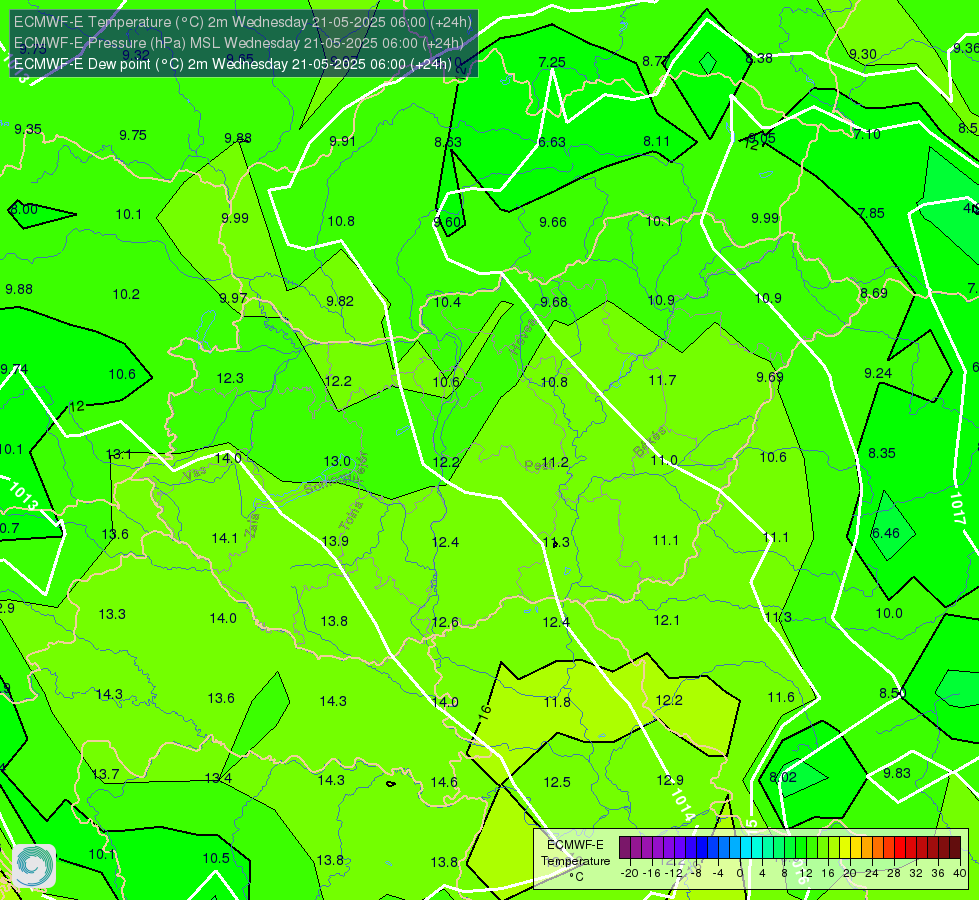
Task: Click the temperature value 12.1
Action: coord(666,620)
